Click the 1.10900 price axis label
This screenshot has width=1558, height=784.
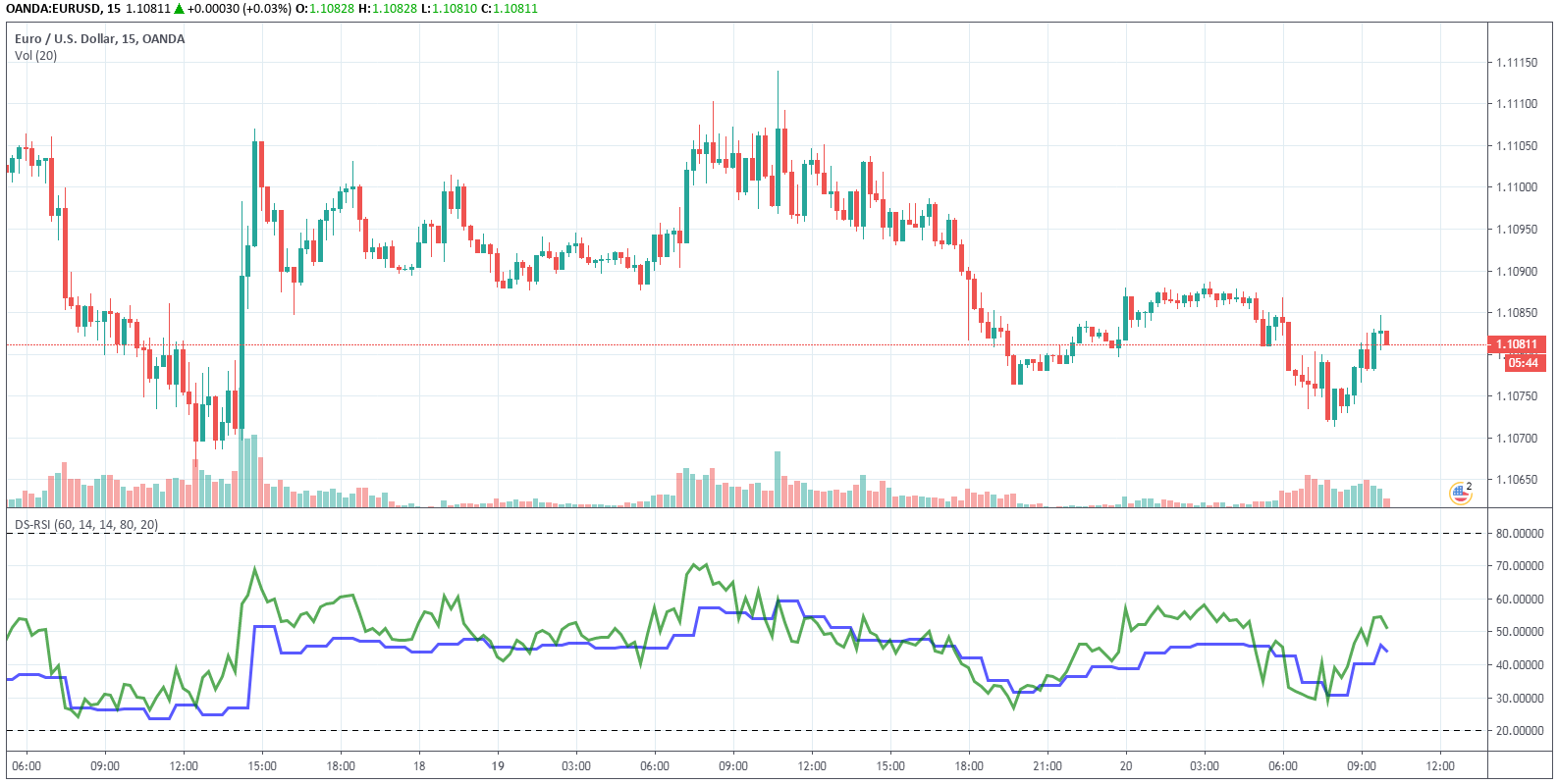tap(1517, 272)
